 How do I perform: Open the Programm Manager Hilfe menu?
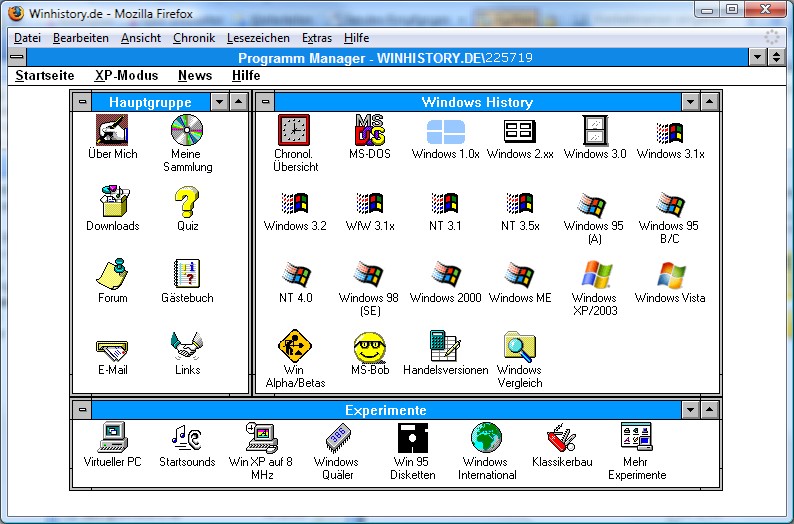[246, 75]
